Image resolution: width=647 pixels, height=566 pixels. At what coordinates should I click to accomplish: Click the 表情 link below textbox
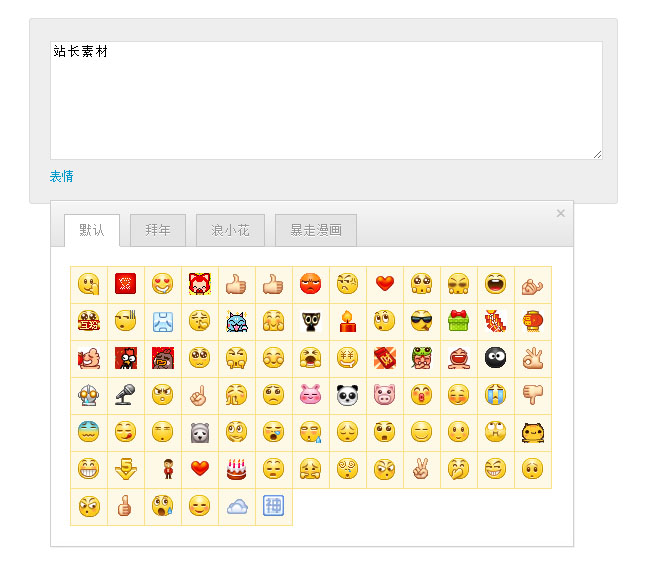coord(61,177)
